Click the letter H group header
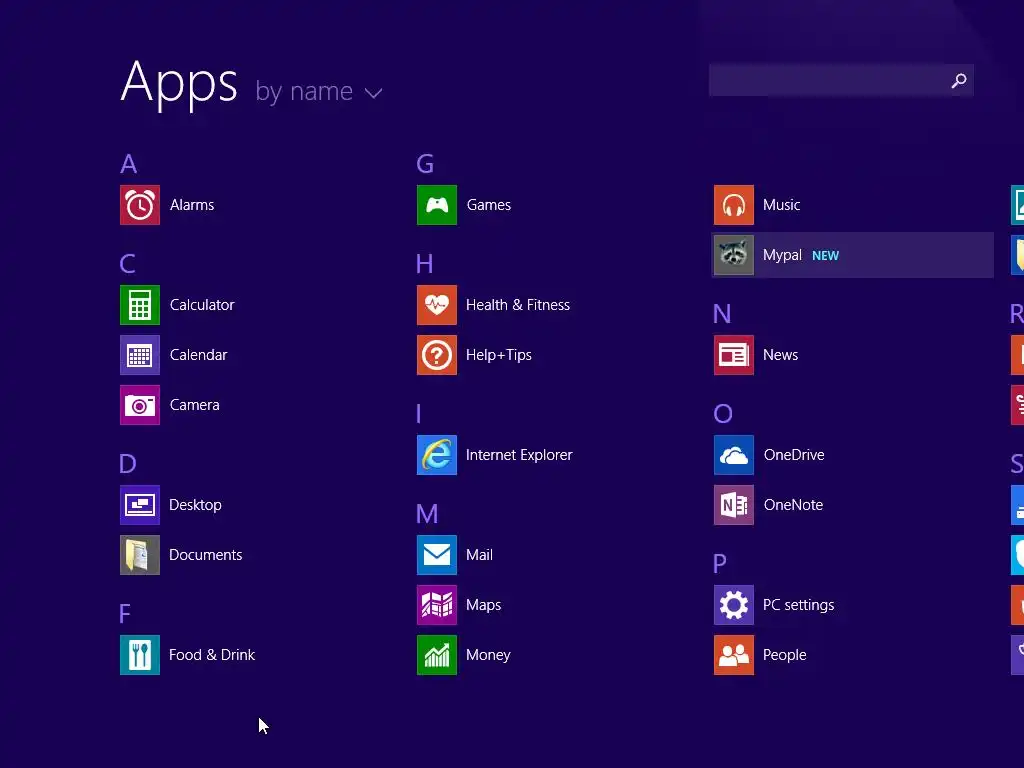 coord(424,264)
